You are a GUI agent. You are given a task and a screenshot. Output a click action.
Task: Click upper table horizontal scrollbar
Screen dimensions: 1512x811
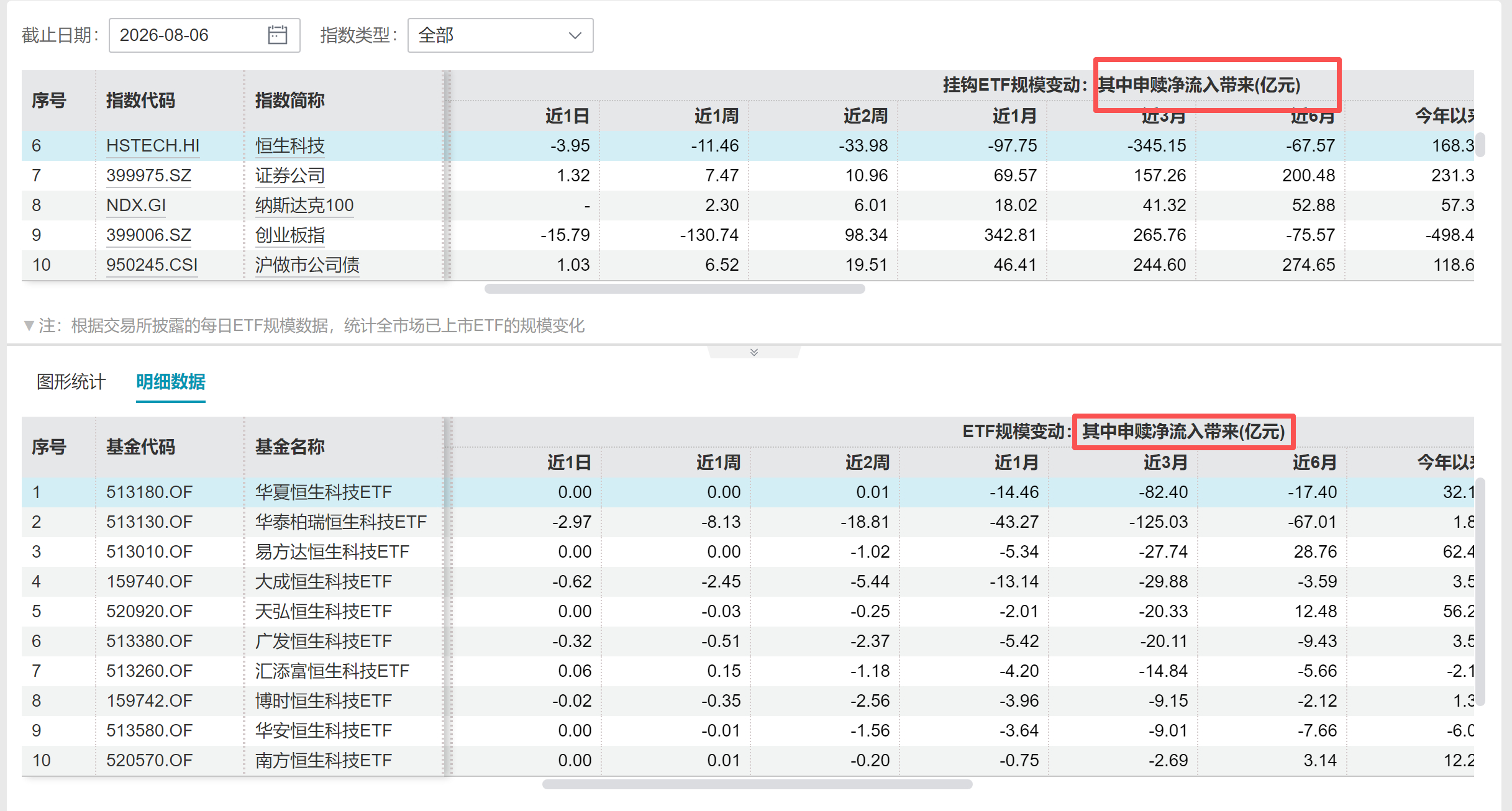[x=675, y=289]
